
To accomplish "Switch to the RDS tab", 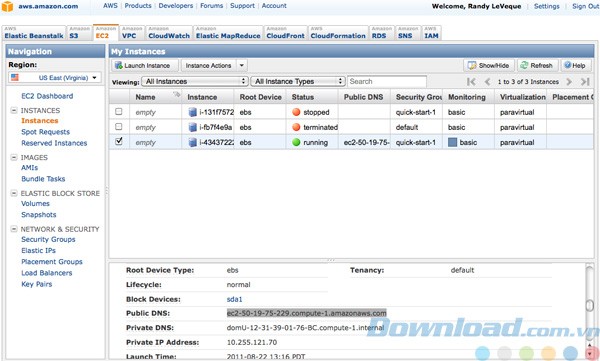I will [382, 33].
